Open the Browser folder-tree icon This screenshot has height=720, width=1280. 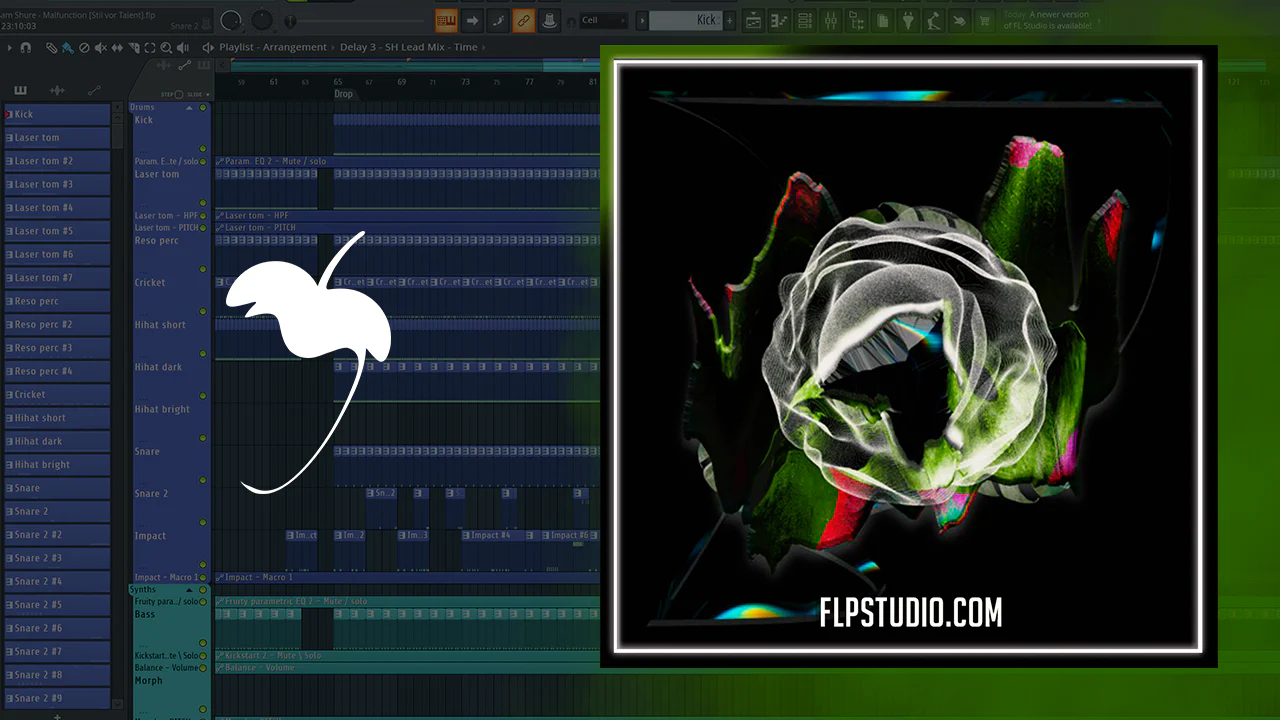(857, 20)
